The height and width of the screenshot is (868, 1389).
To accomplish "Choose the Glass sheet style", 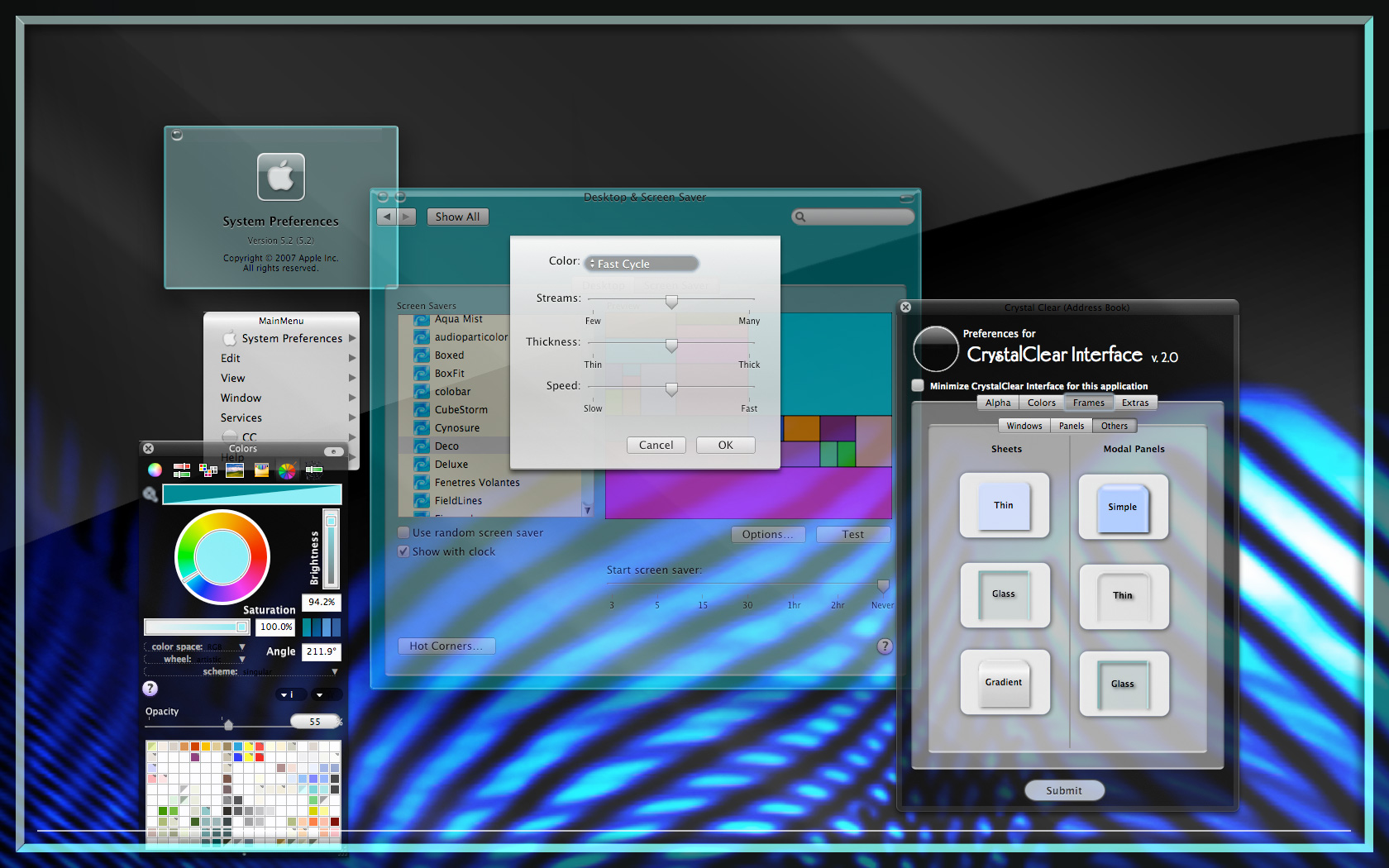I will 1005,594.
